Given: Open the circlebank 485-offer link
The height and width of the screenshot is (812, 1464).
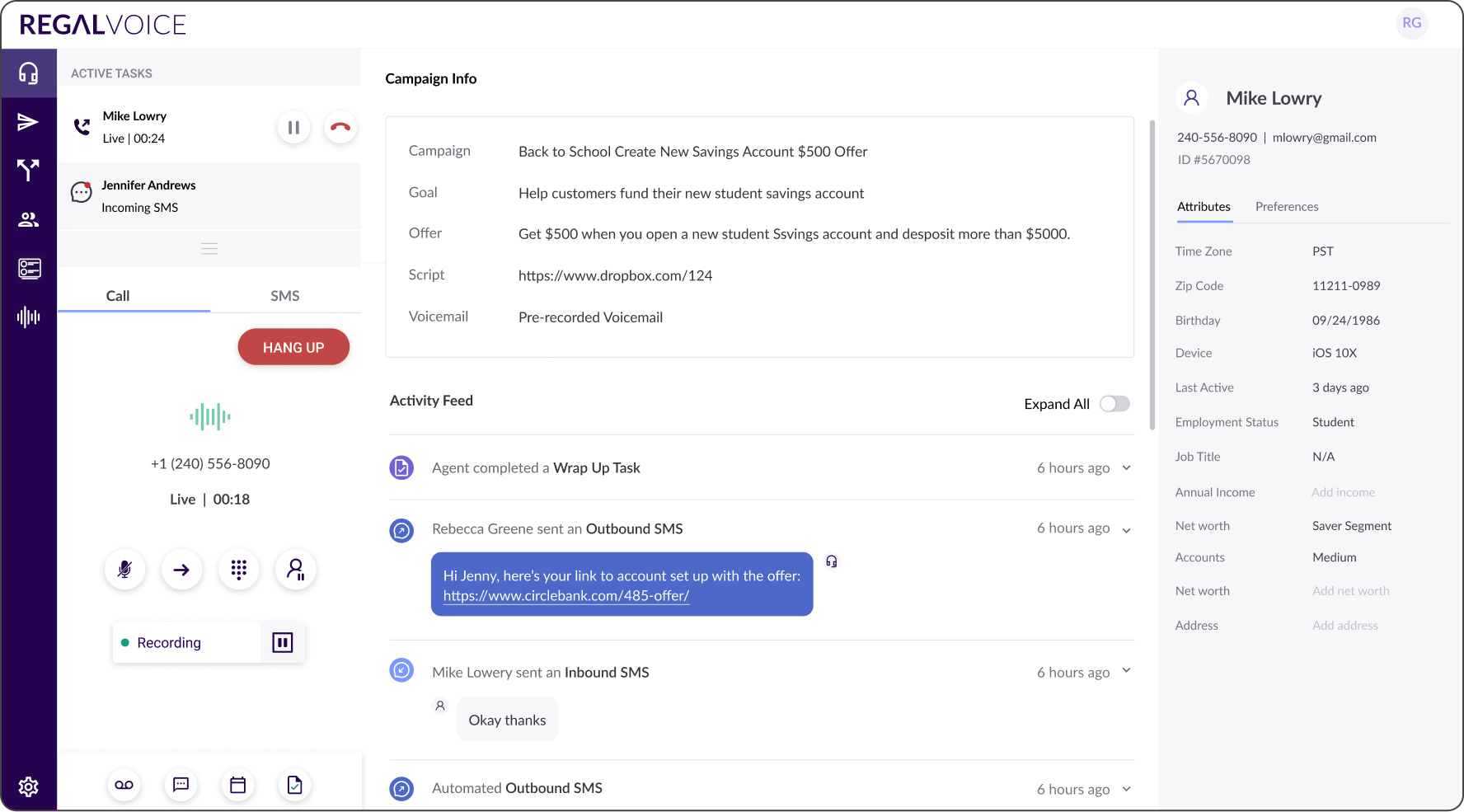Looking at the screenshot, I should click(566, 595).
